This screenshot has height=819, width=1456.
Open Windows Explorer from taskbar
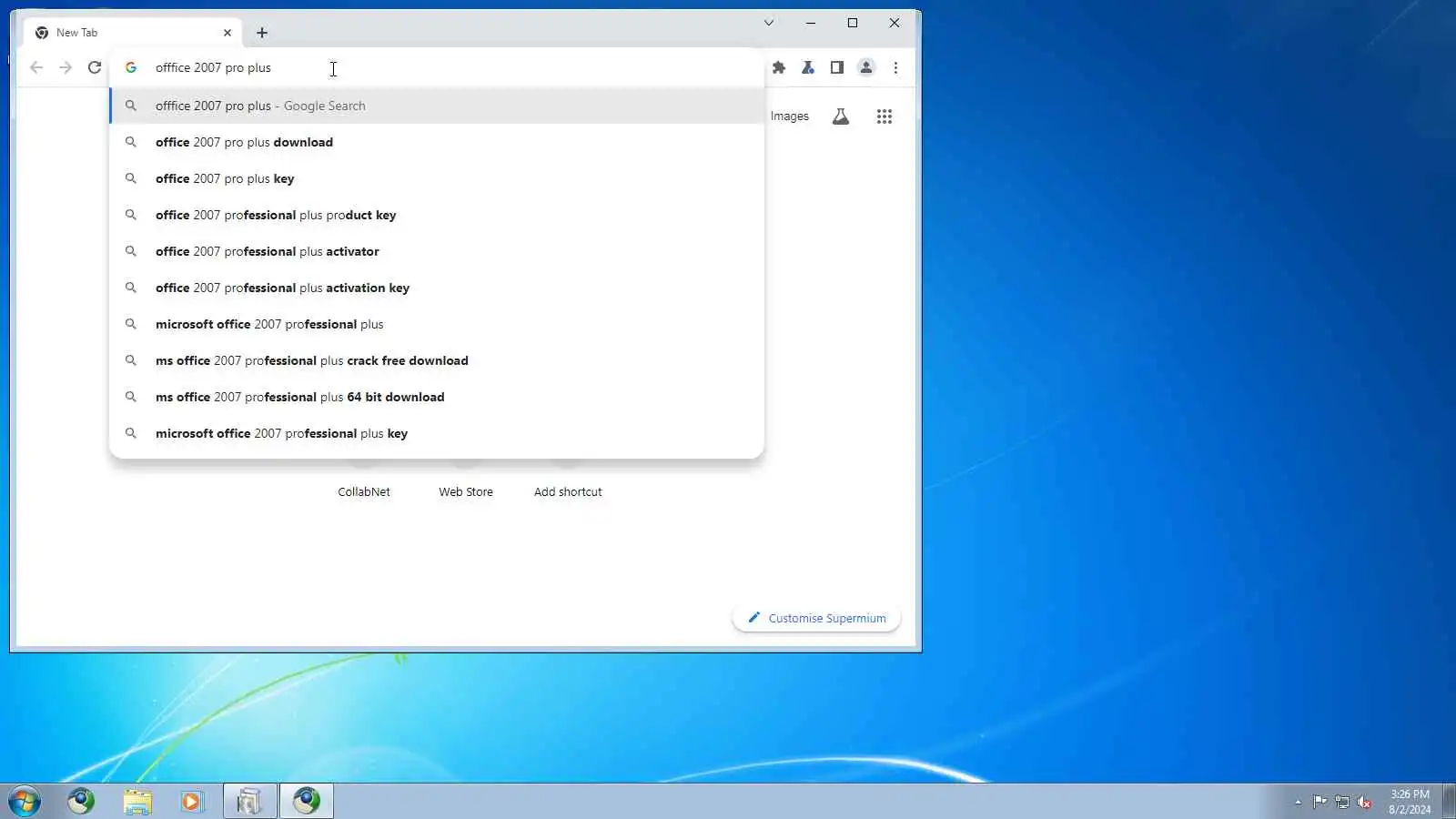click(x=137, y=801)
